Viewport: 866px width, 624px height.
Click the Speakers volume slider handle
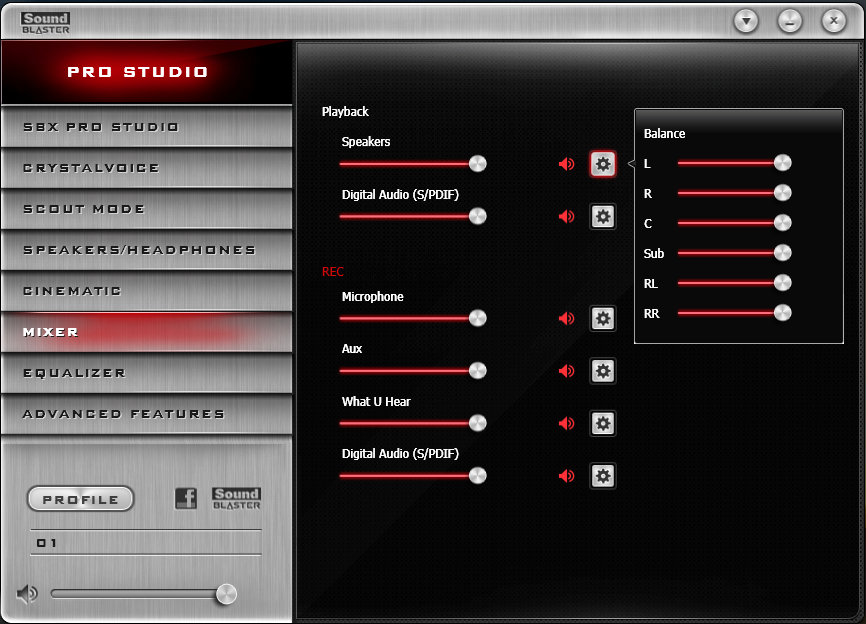pyautogui.click(x=478, y=164)
